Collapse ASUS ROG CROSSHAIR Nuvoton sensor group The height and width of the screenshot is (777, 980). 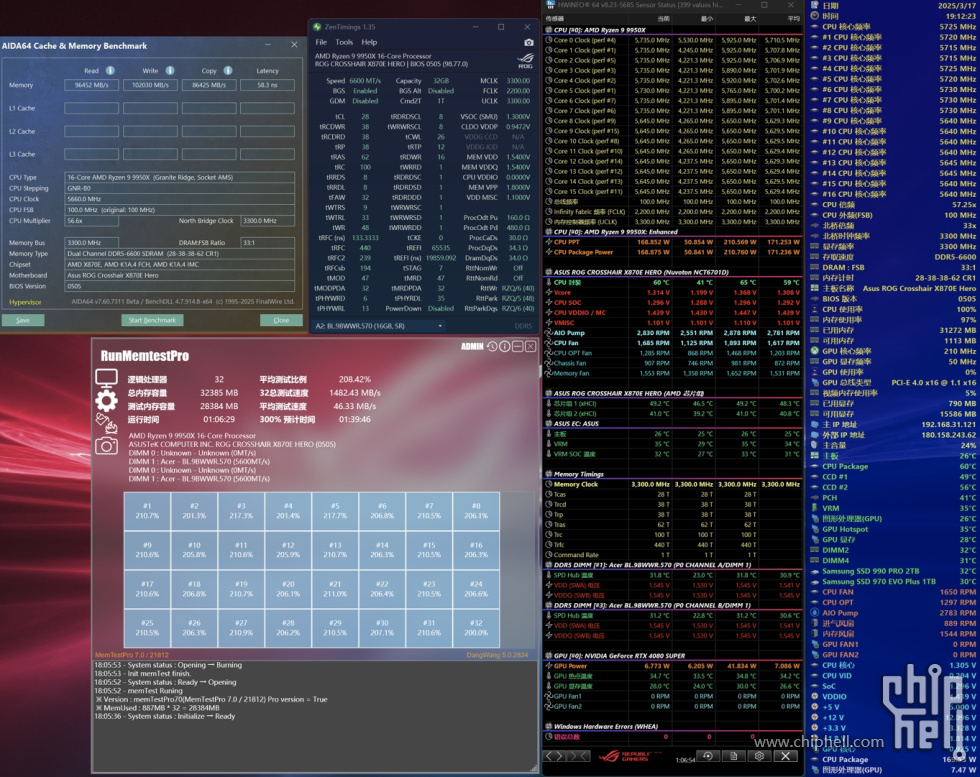pos(549,272)
